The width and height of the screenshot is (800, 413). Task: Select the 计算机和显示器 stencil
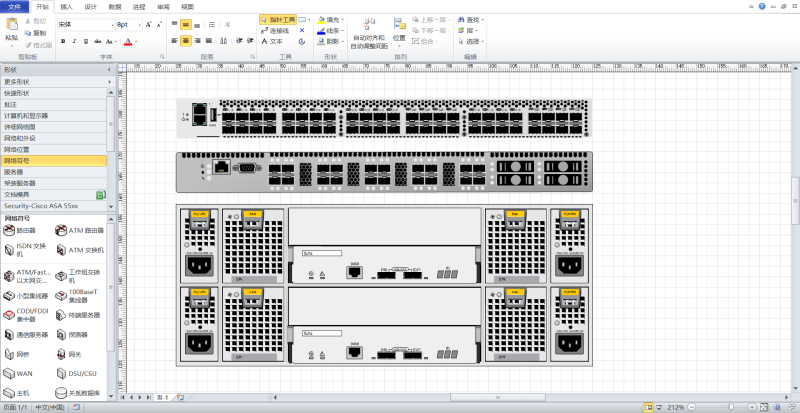point(54,116)
